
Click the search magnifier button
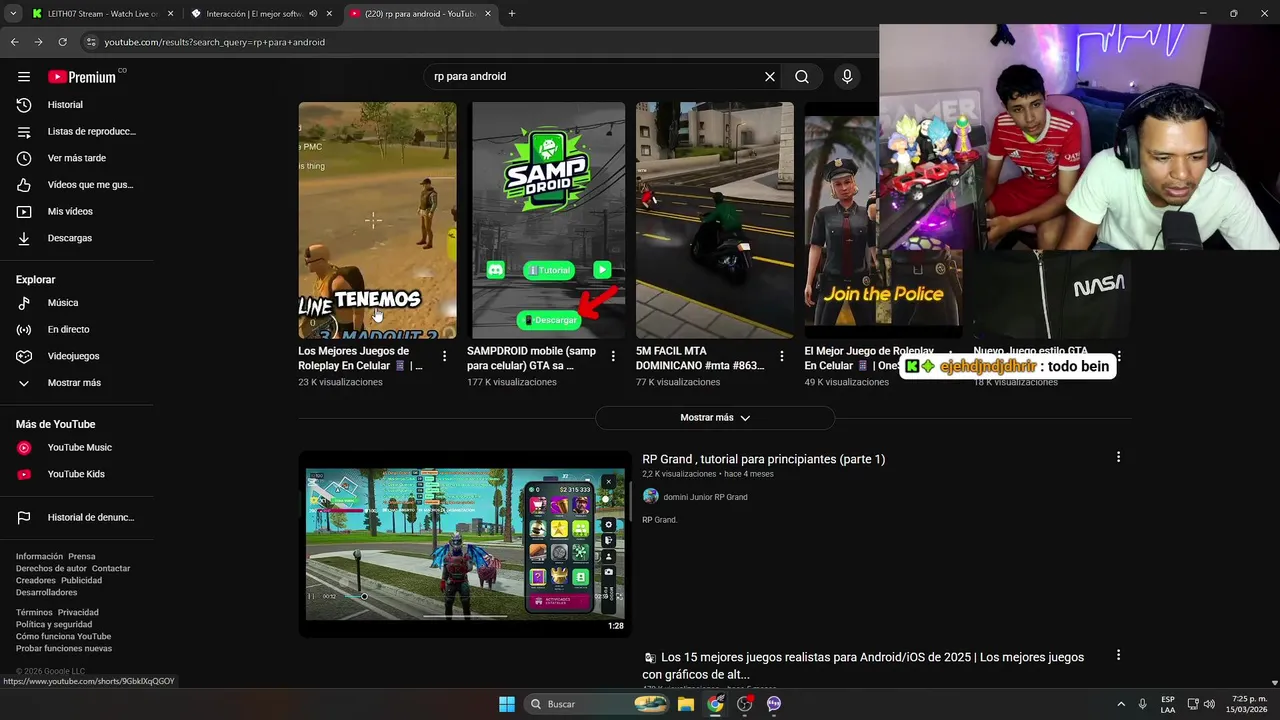802,77
